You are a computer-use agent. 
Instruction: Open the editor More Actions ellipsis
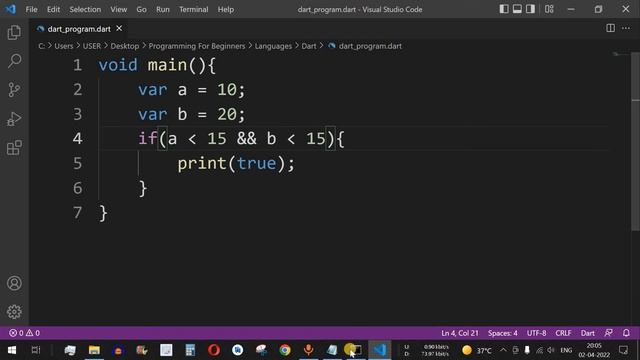point(626,28)
